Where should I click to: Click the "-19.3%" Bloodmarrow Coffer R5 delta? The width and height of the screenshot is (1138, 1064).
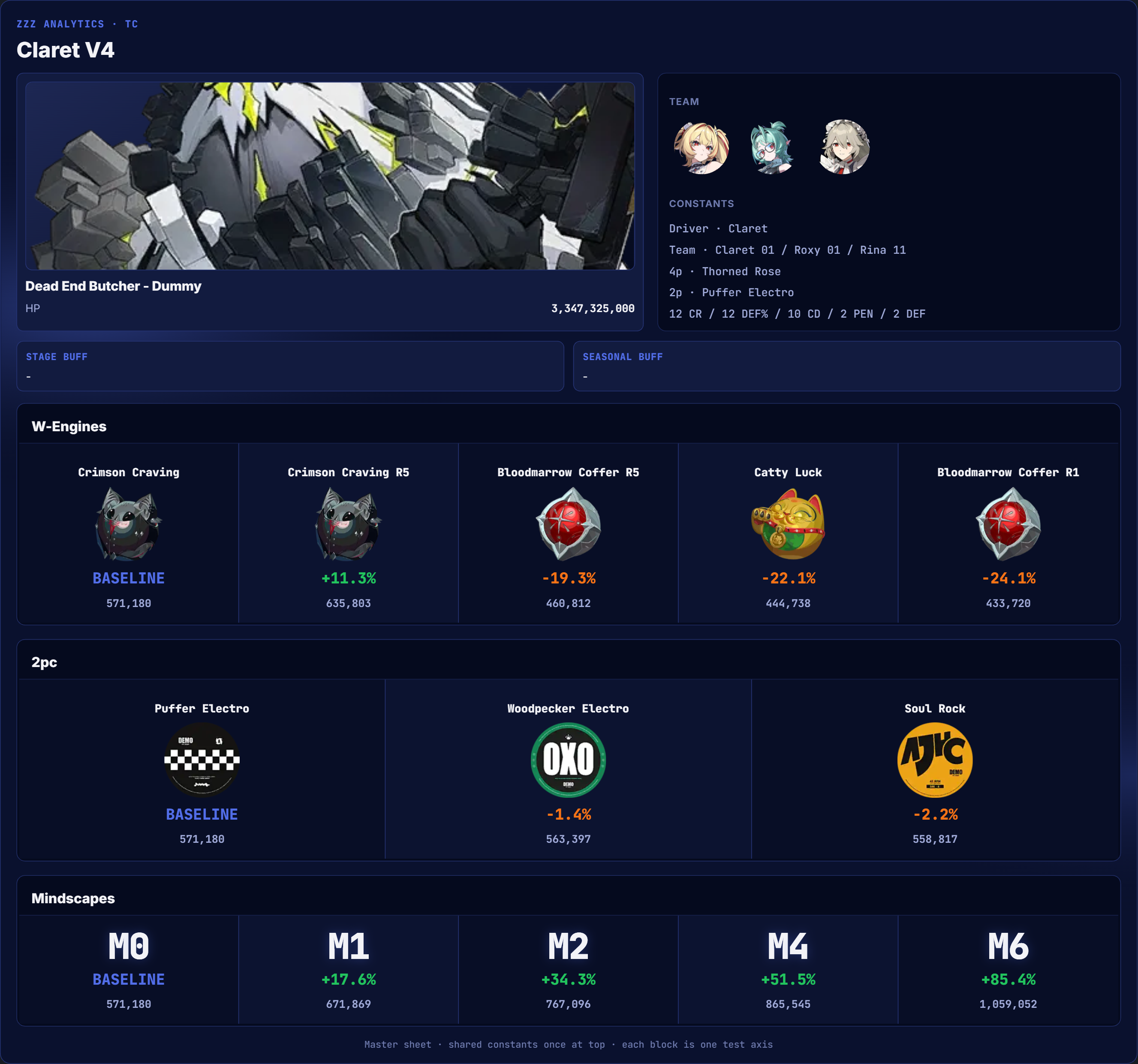pos(569,578)
